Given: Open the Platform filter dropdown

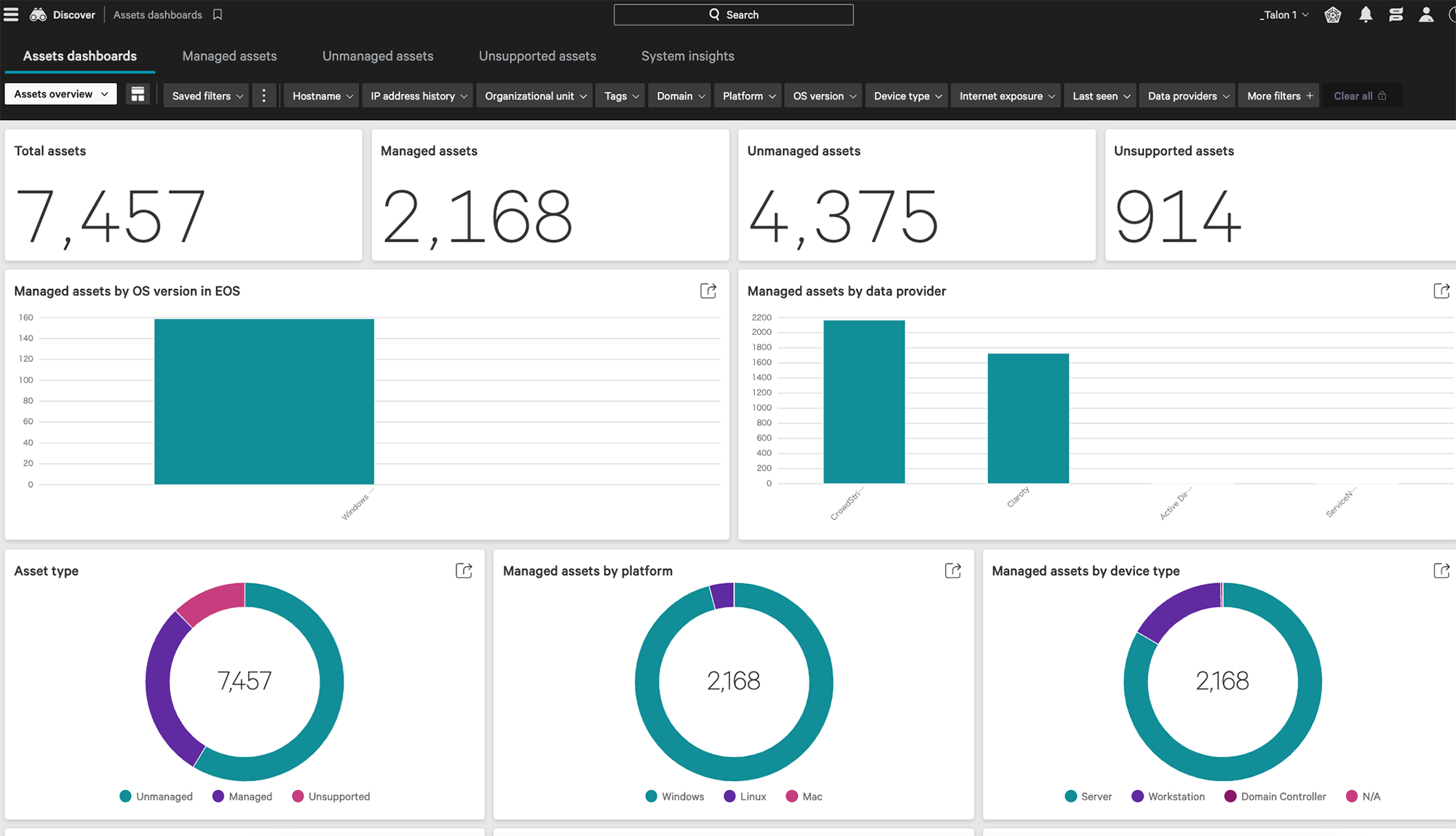Looking at the screenshot, I should [x=748, y=95].
